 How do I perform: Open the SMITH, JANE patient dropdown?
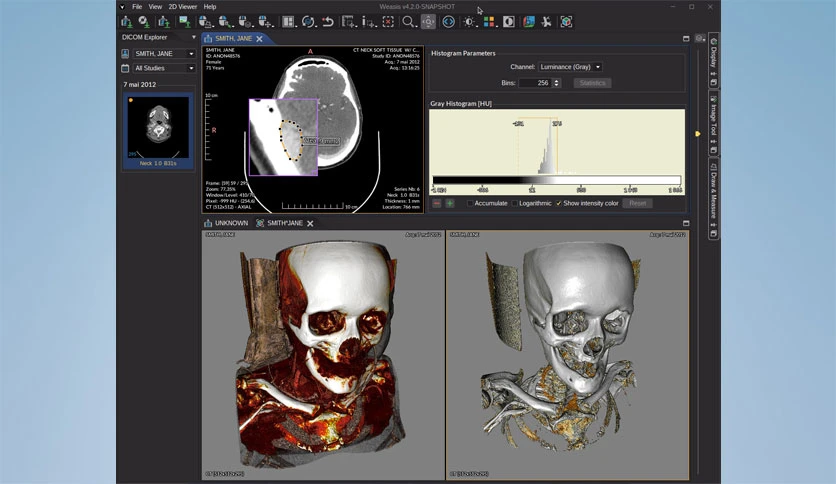(x=164, y=53)
